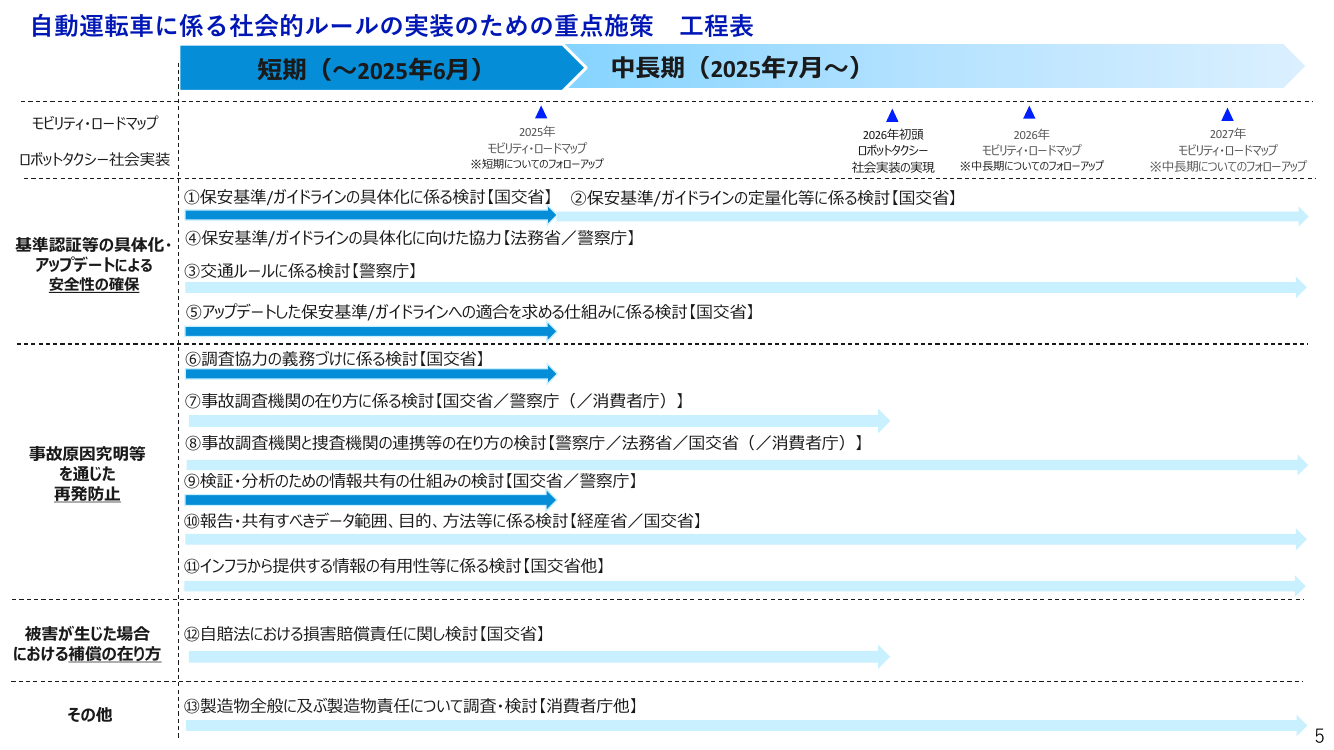1334x750 pixels.
Task: Click the 'モビリティ・ロードマップ' row label
Action: pos(95,123)
